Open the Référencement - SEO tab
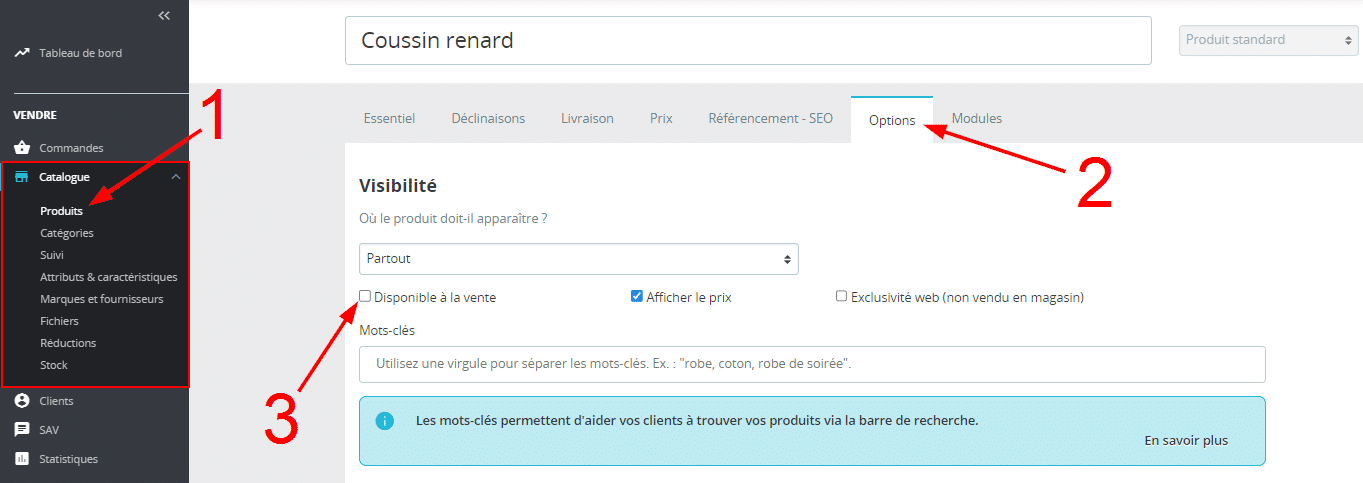Screen dimensions: 1363x483 (x=770, y=118)
